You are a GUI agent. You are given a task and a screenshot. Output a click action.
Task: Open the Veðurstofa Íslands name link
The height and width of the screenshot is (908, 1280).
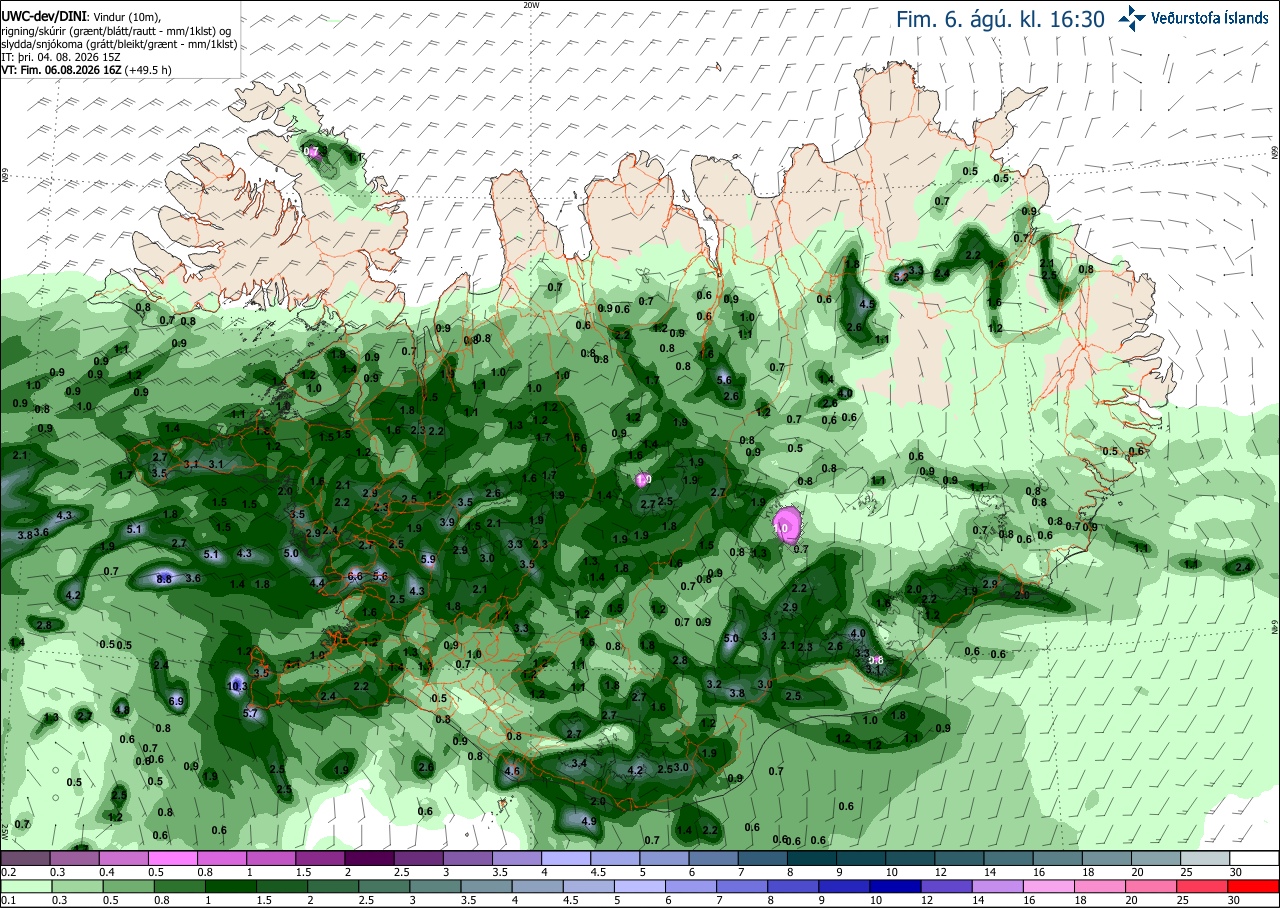(1210, 18)
